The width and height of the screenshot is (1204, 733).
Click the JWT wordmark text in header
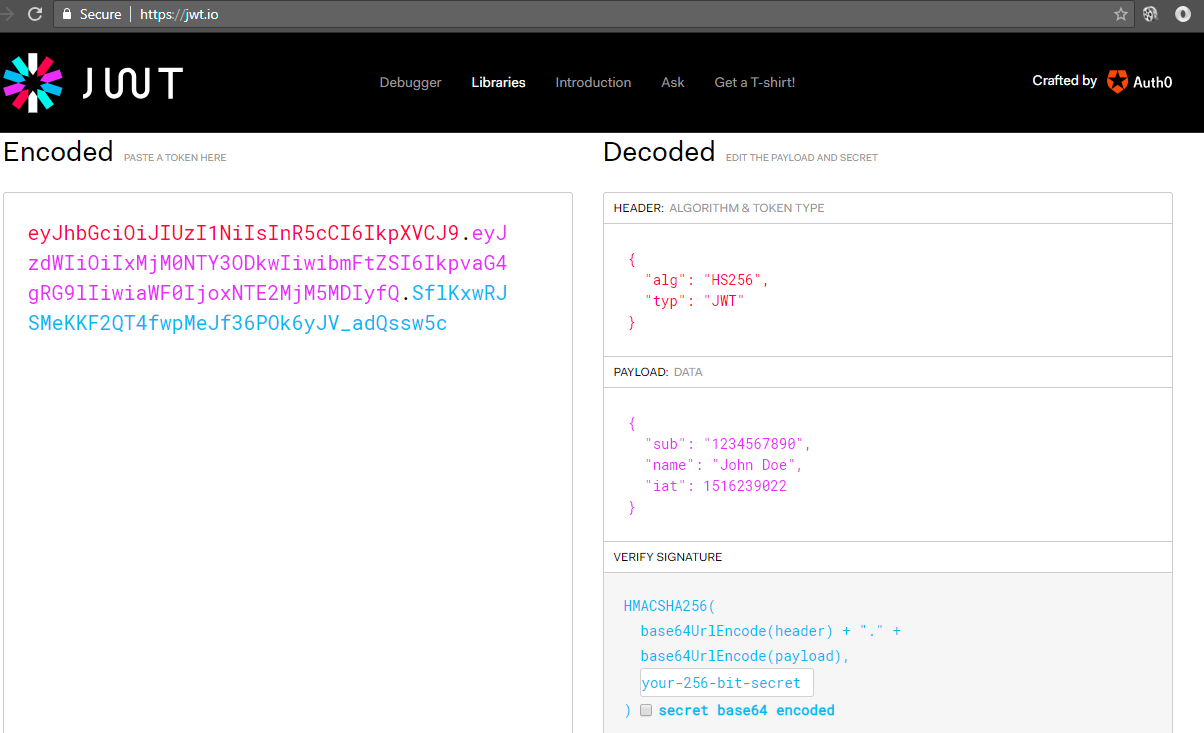point(132,83)
